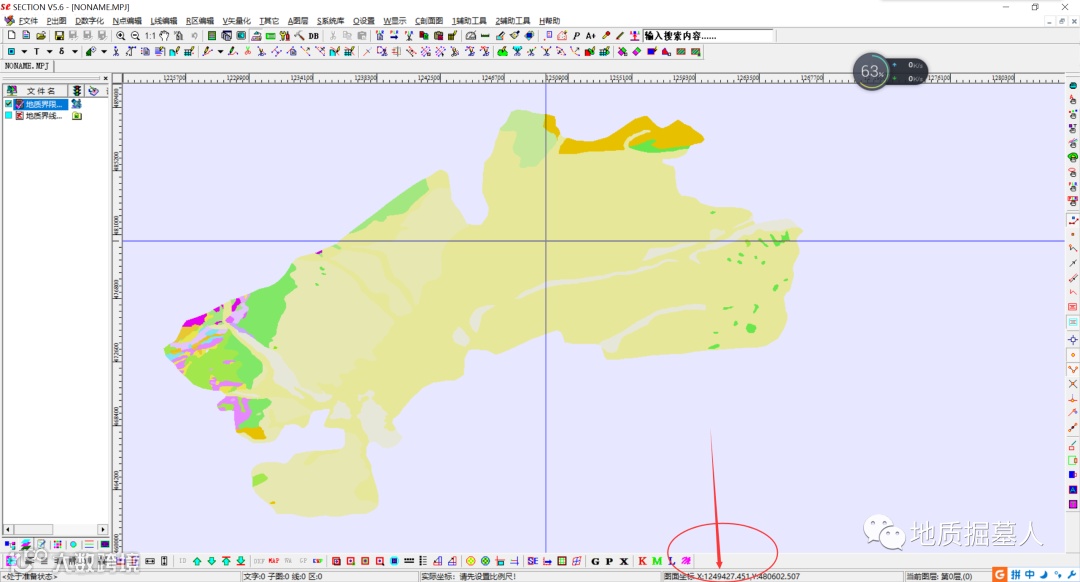Click the traffic light status column header
The height and width of the screenshot is (582, 1080).
(76, 91)
